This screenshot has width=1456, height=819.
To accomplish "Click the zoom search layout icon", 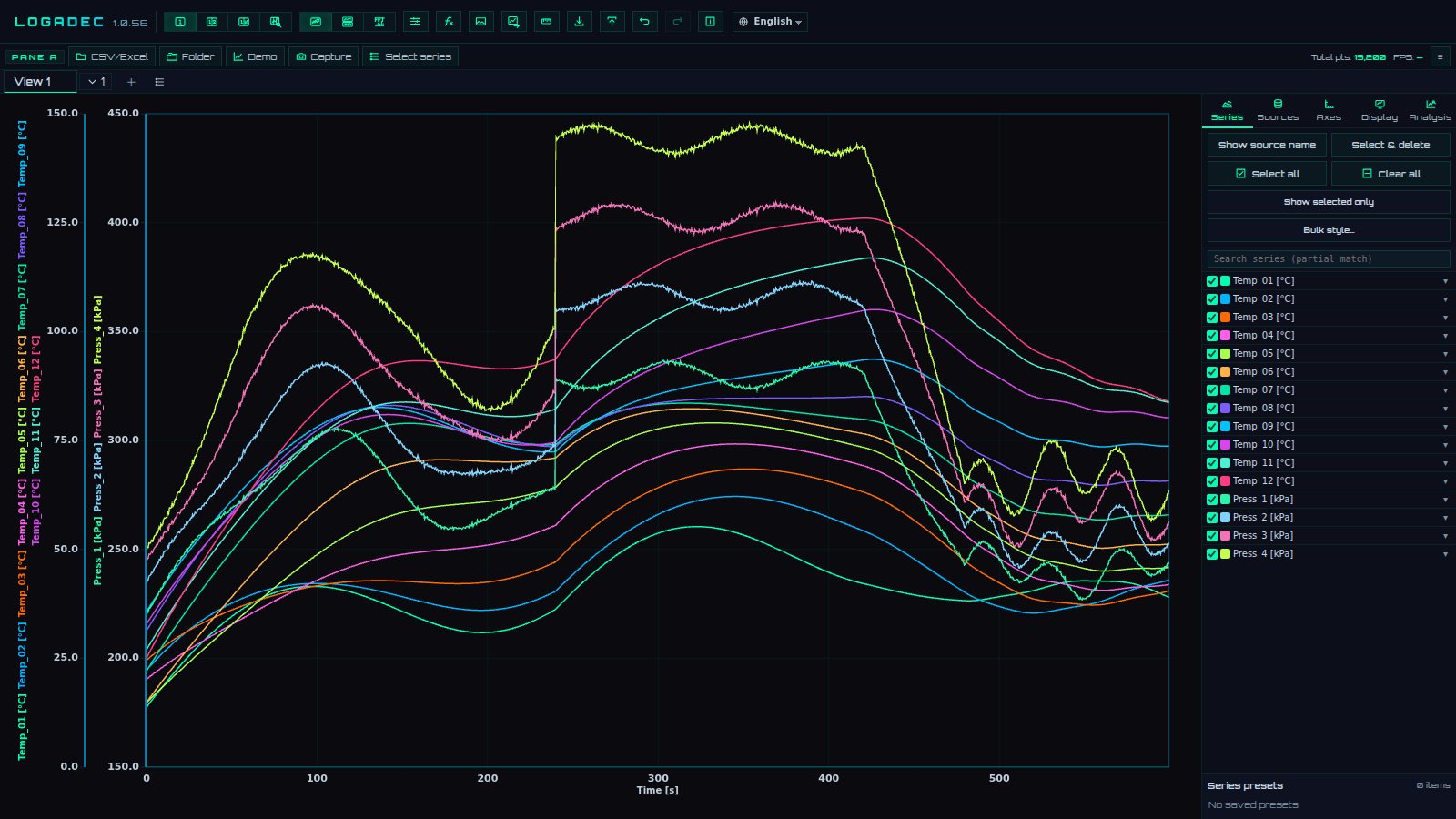I will click(x=276, y=22).
